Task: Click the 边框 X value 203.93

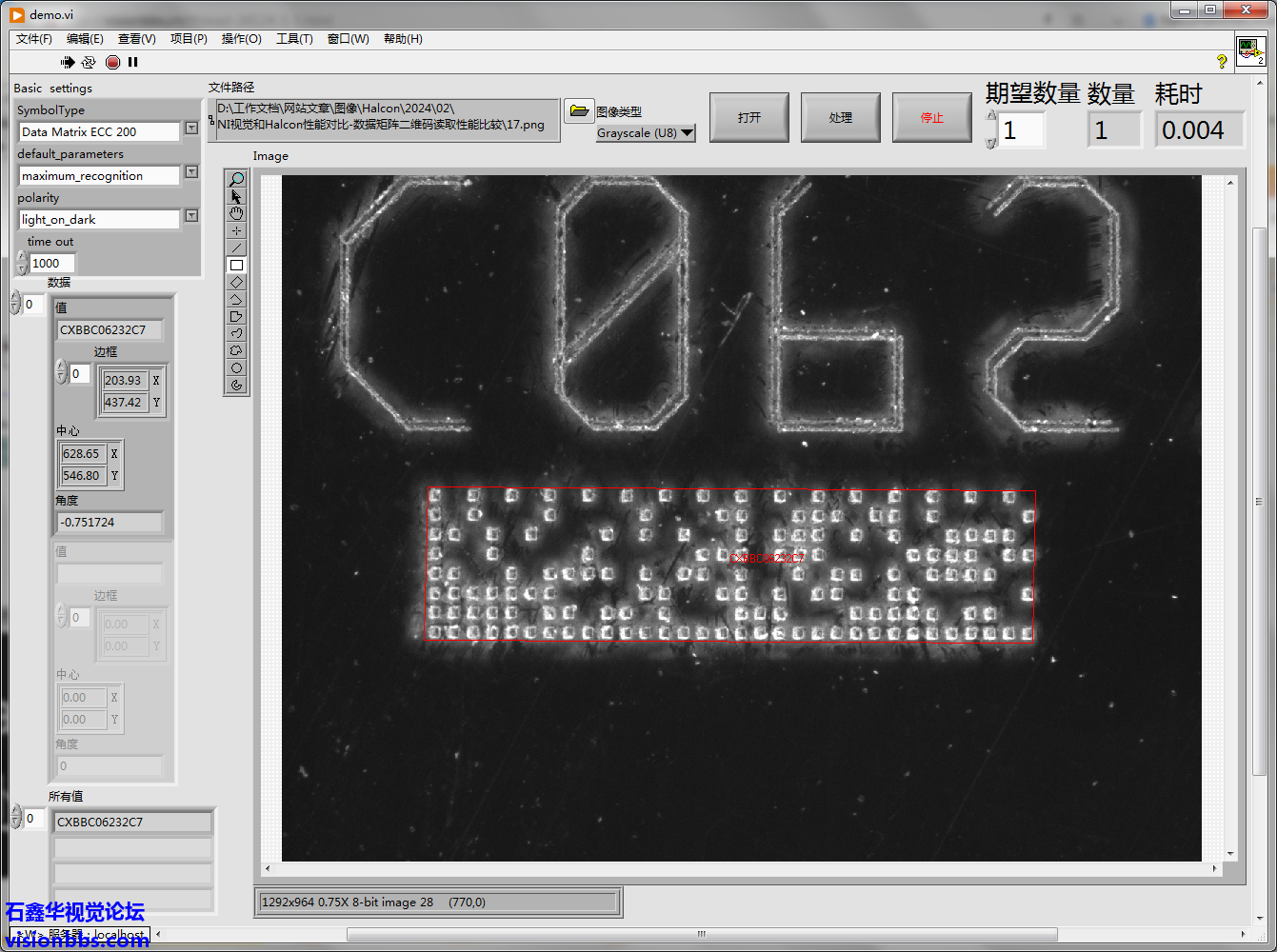Action: (125, 380)
